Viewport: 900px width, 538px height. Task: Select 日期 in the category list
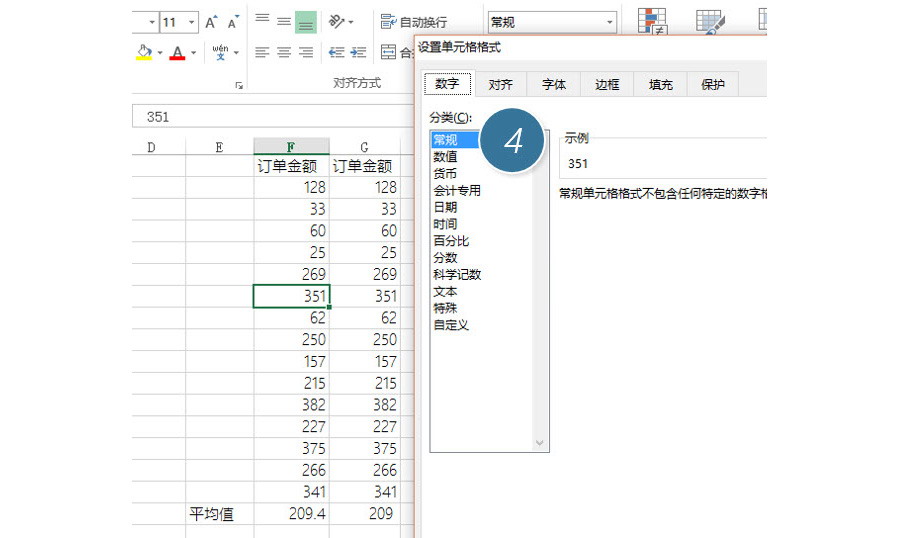pos(445,207)
